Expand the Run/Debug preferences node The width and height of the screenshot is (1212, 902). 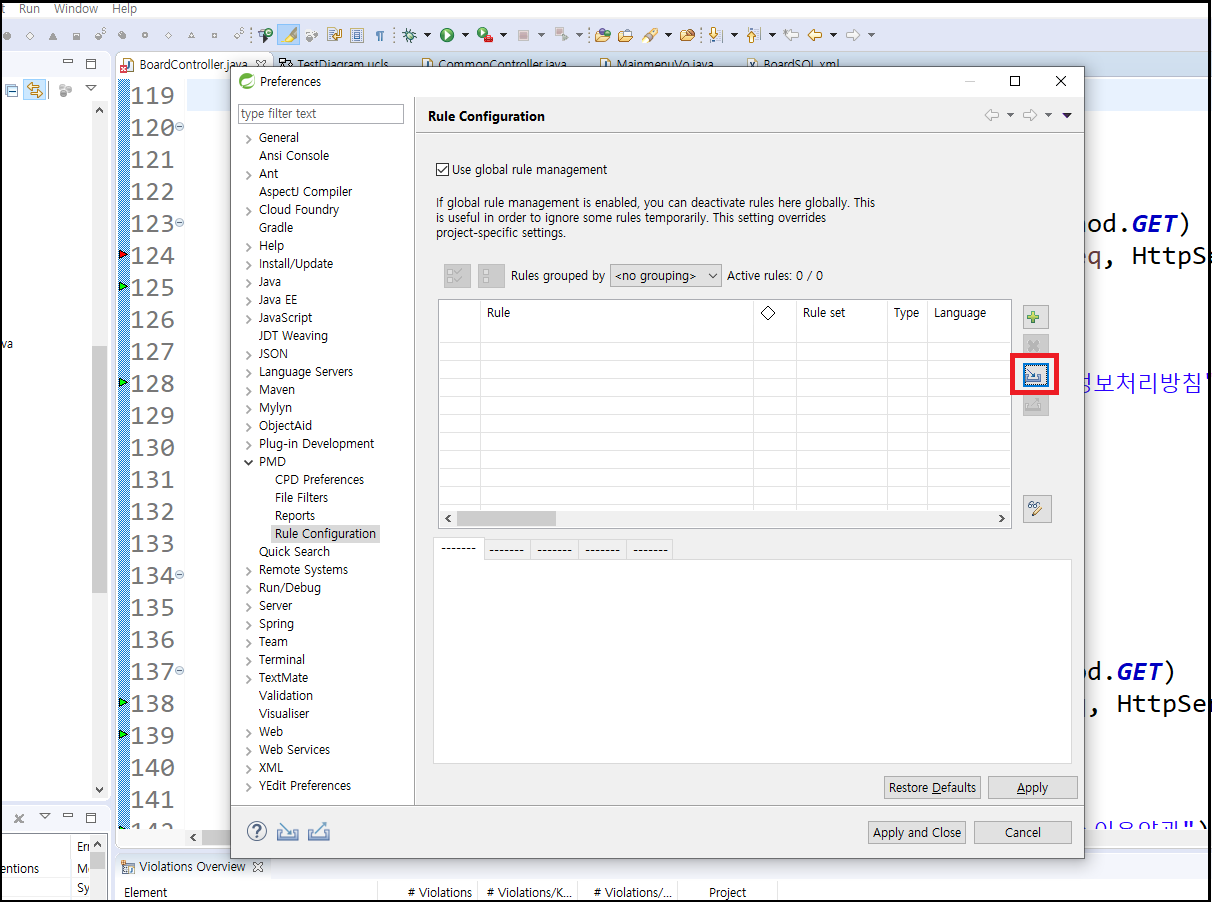pyautogui.click(x=249, y=588)
